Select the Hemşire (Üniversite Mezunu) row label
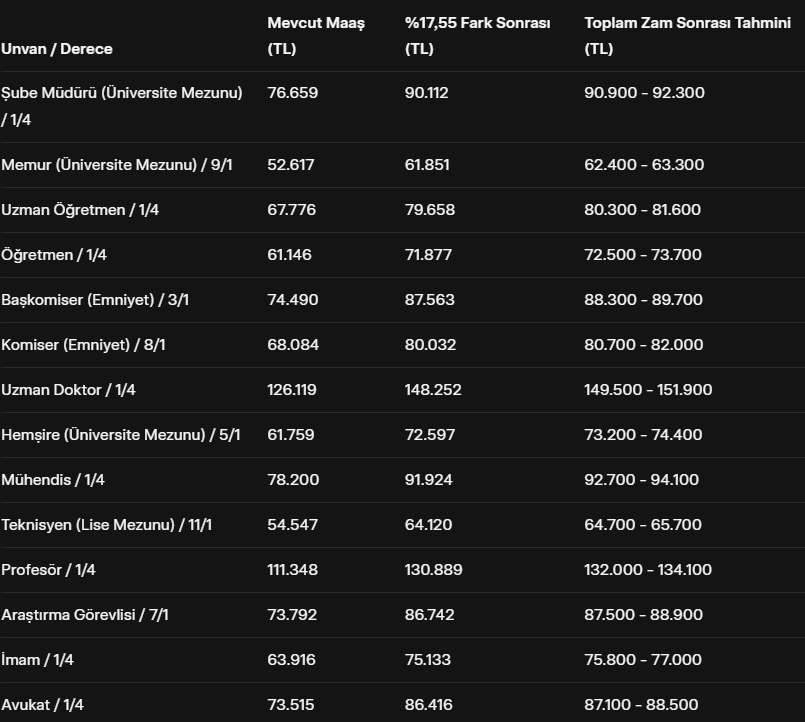805x722 pixels. click(121, 435)
